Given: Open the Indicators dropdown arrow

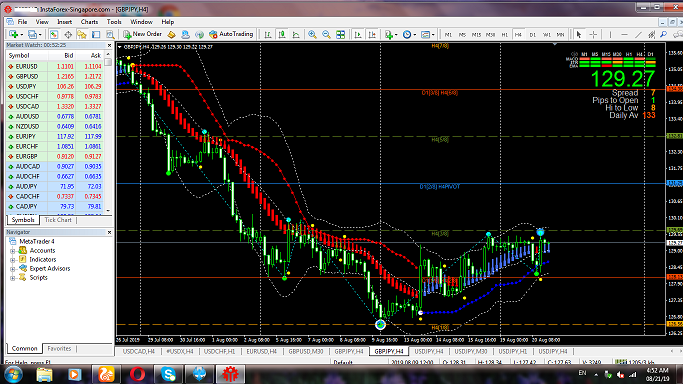Looking at the screenshot, I should tap(396, 34).
